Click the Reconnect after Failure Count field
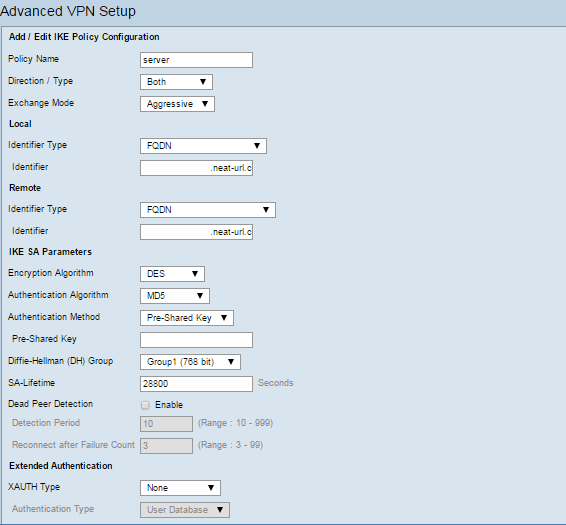Screen dimensions: 566x525 tap(166, 446)
